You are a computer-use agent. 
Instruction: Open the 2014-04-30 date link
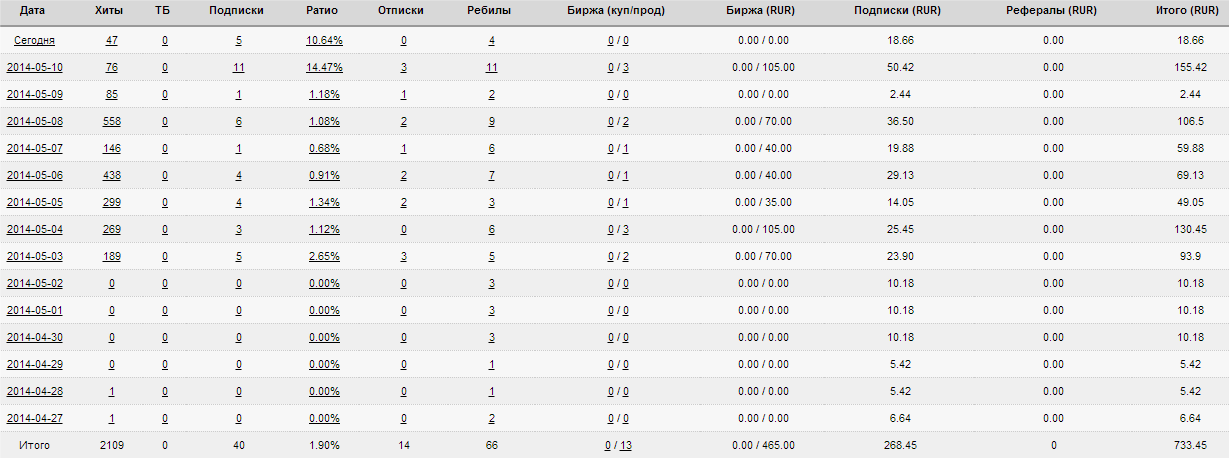click(x=34, y=338)
